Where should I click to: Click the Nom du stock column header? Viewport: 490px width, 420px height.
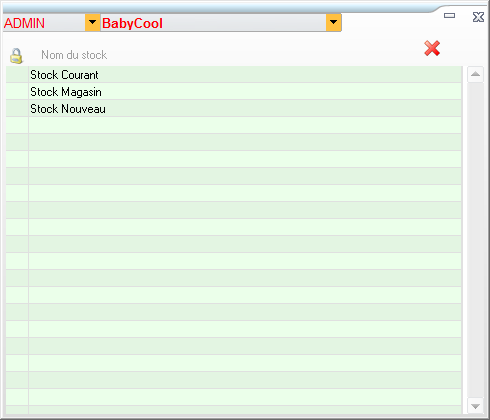click(x=74, y=55)
